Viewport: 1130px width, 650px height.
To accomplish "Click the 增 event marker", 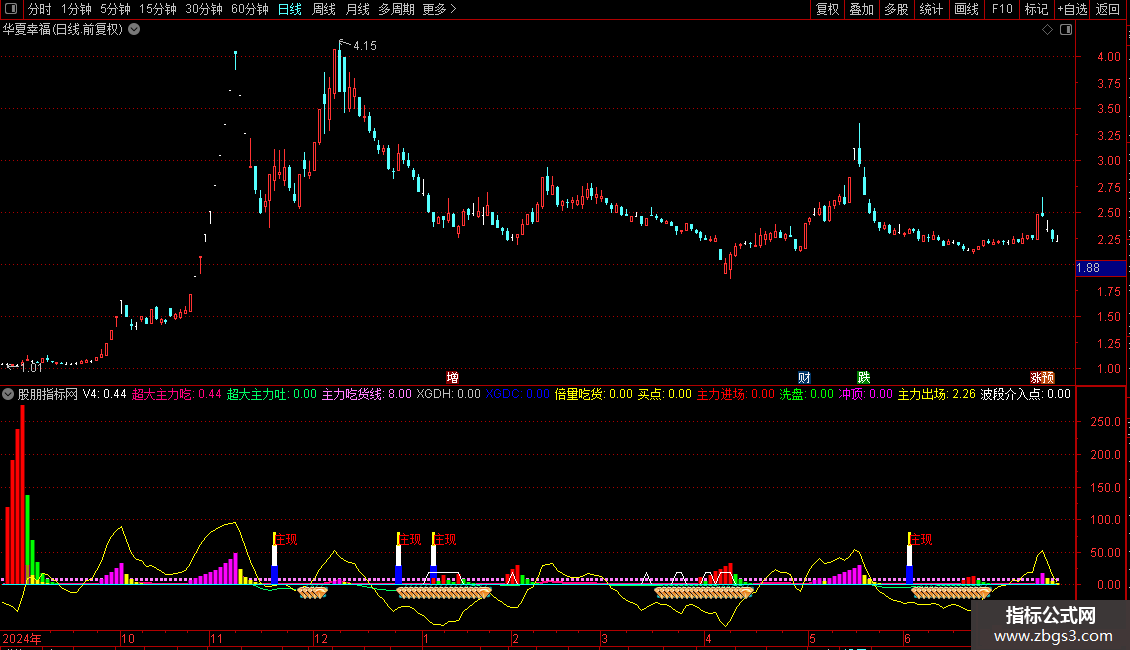I will click(x=453, y=377).
